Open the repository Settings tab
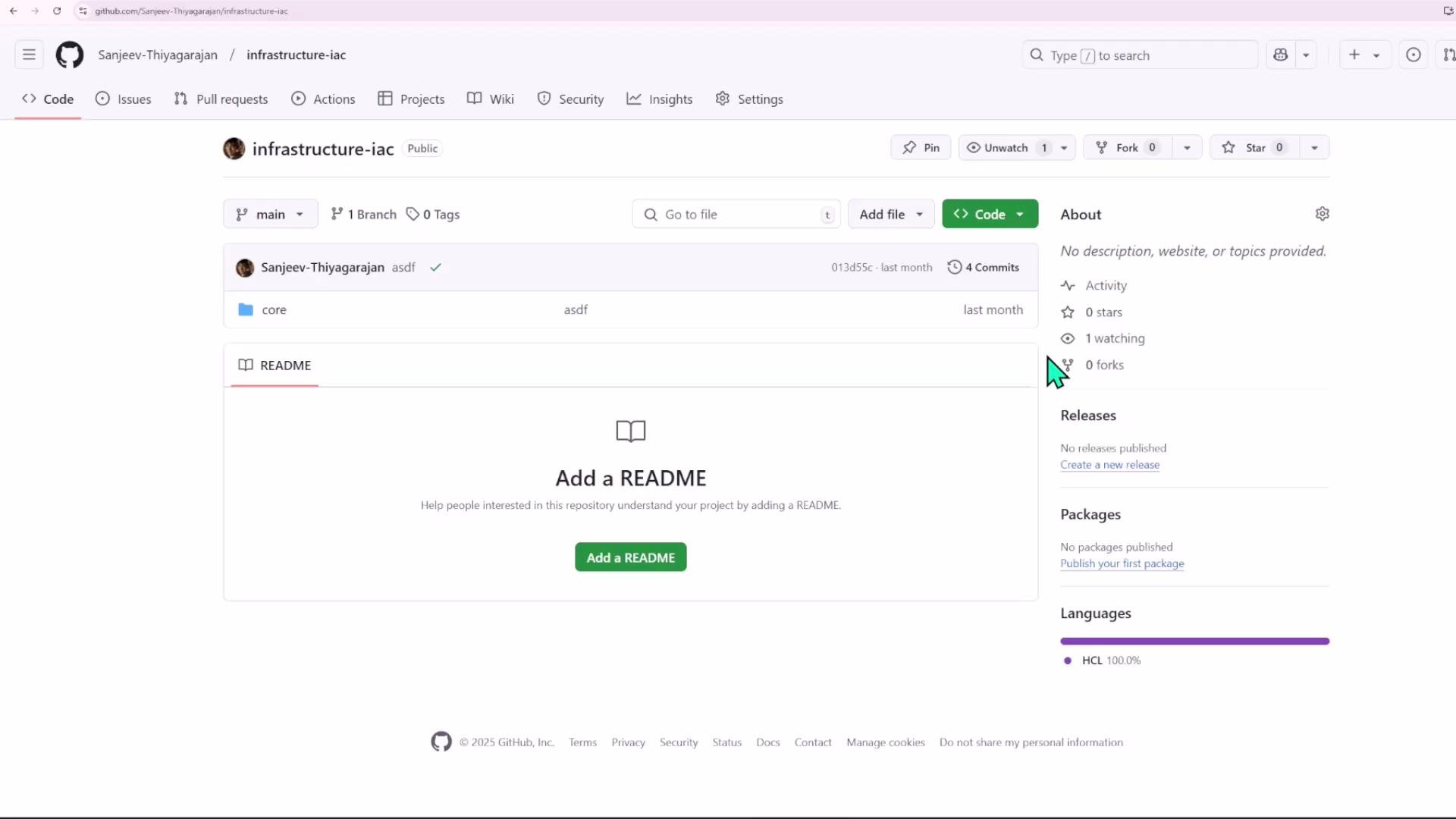This screenshot has width=1456, height=819. [749, 99]
